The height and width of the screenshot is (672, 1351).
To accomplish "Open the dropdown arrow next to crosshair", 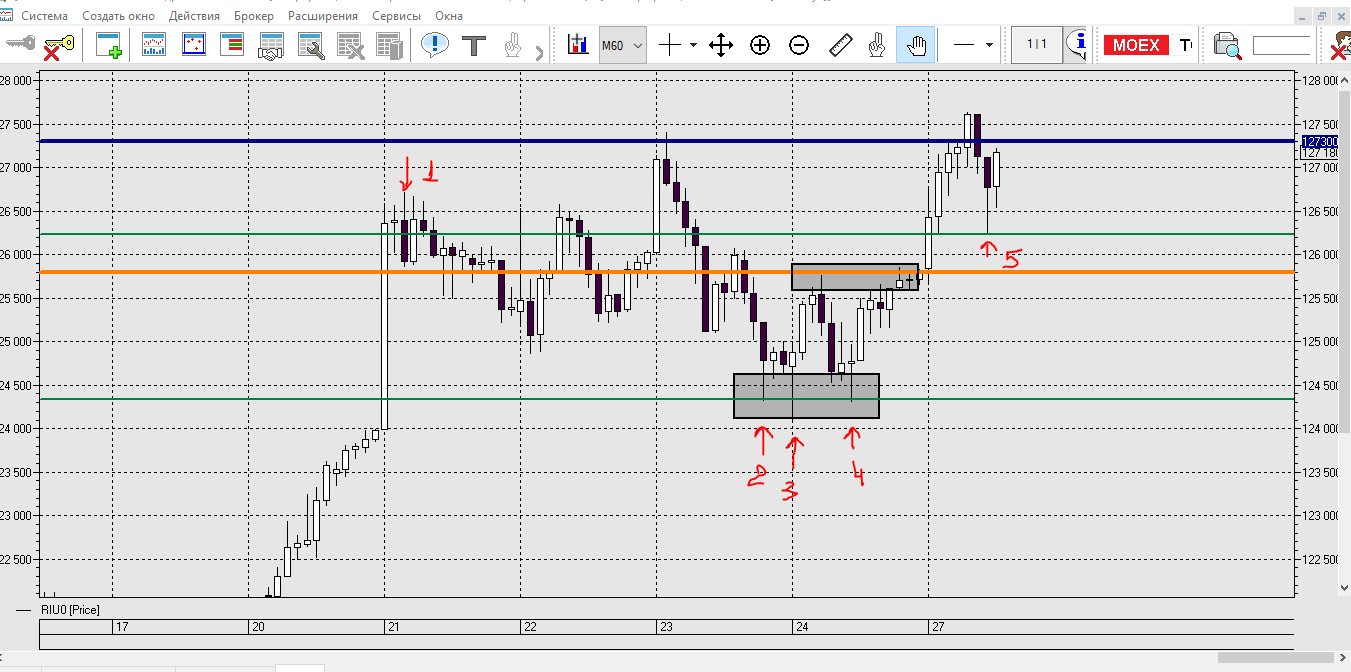I will coord(693,45).
